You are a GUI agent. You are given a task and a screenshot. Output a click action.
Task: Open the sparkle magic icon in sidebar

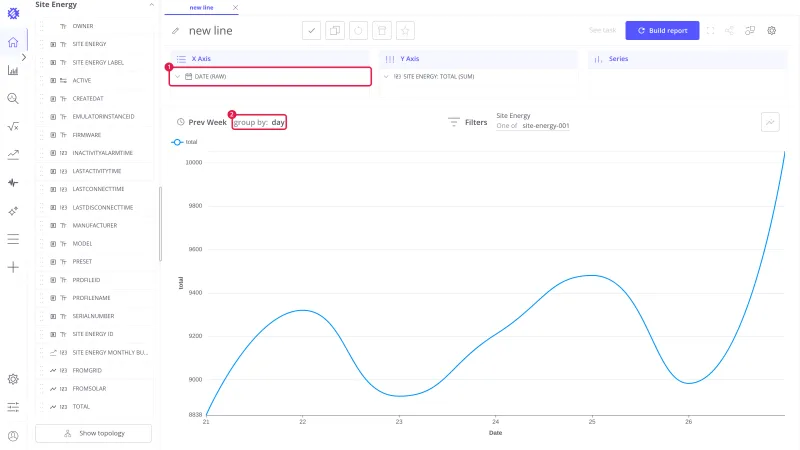[x=13, y=211]
